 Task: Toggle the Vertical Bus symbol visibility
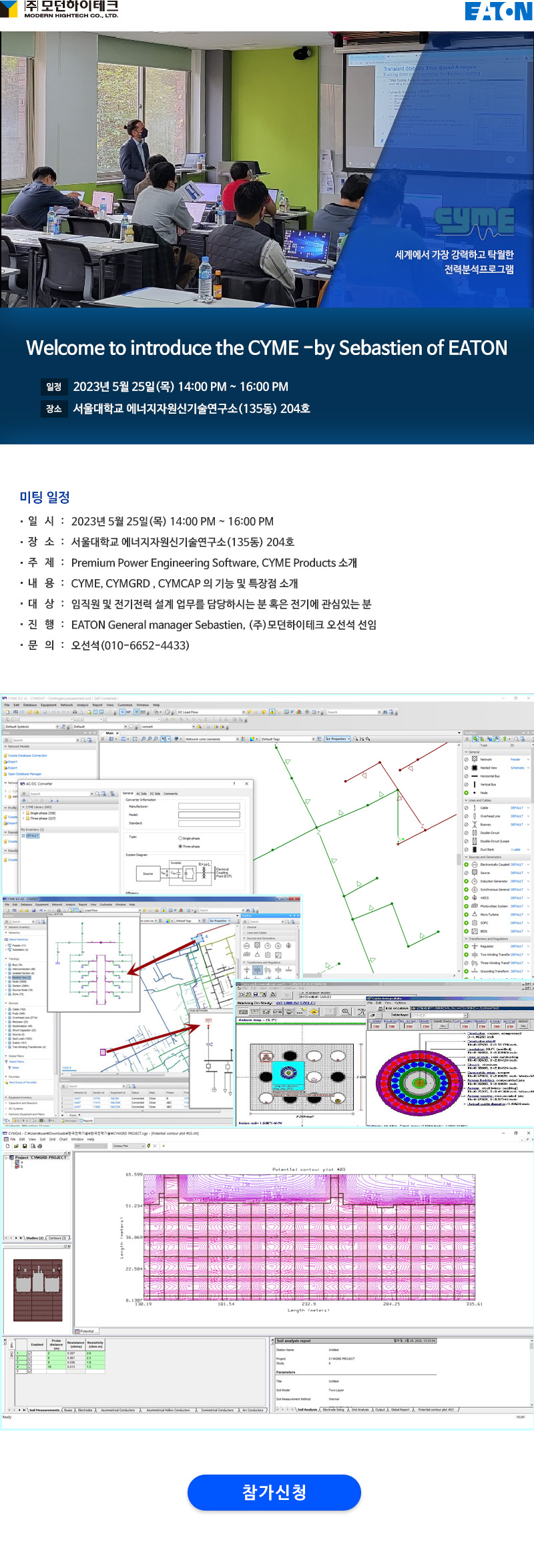point(467,784)
